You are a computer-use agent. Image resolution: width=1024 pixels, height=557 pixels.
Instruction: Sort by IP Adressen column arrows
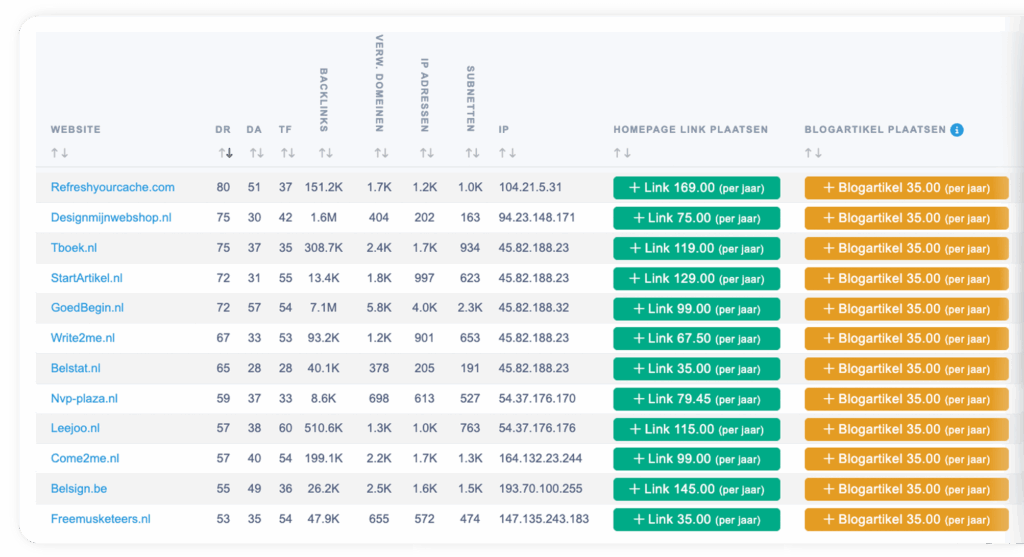[426, 153]
